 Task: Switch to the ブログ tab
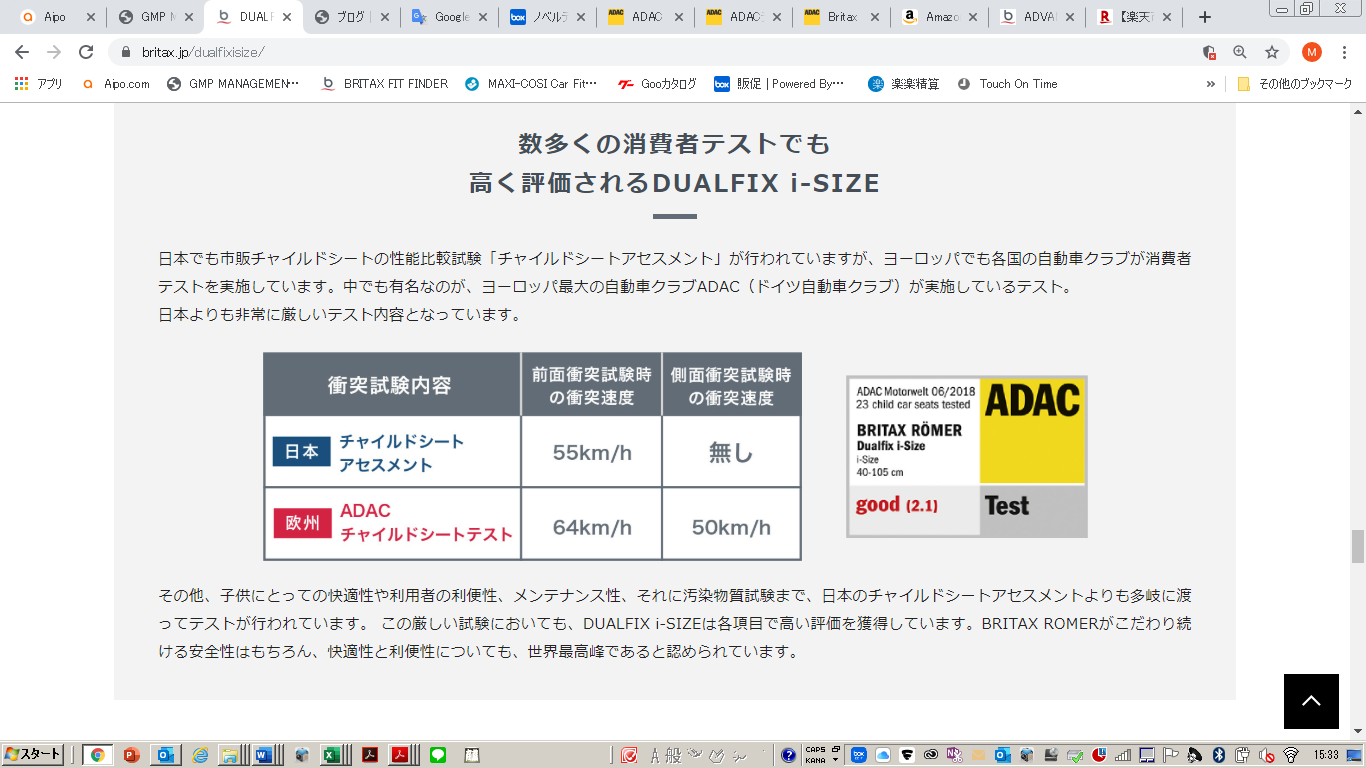(x=350, y=17)
